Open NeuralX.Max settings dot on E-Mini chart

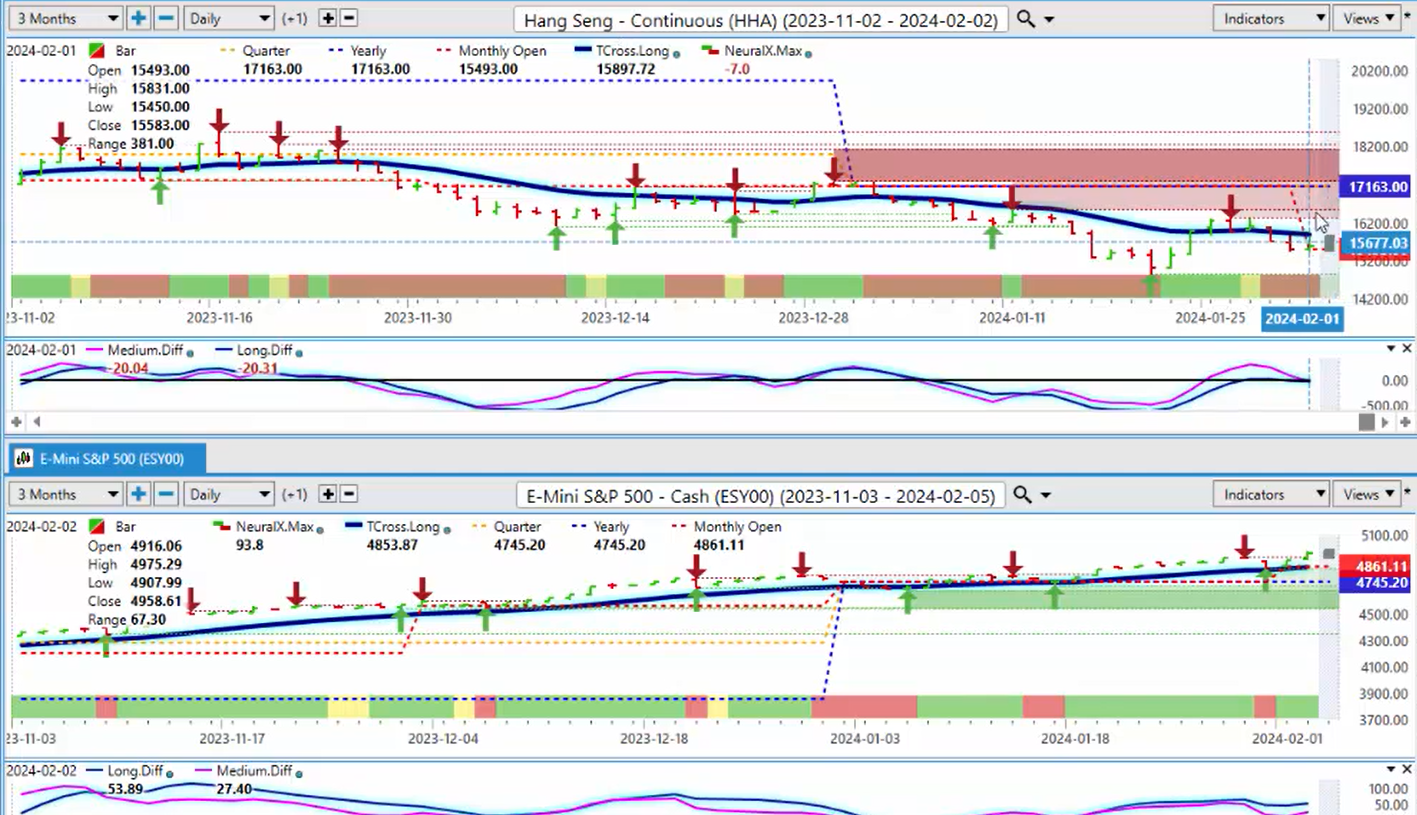click(319, 530)
